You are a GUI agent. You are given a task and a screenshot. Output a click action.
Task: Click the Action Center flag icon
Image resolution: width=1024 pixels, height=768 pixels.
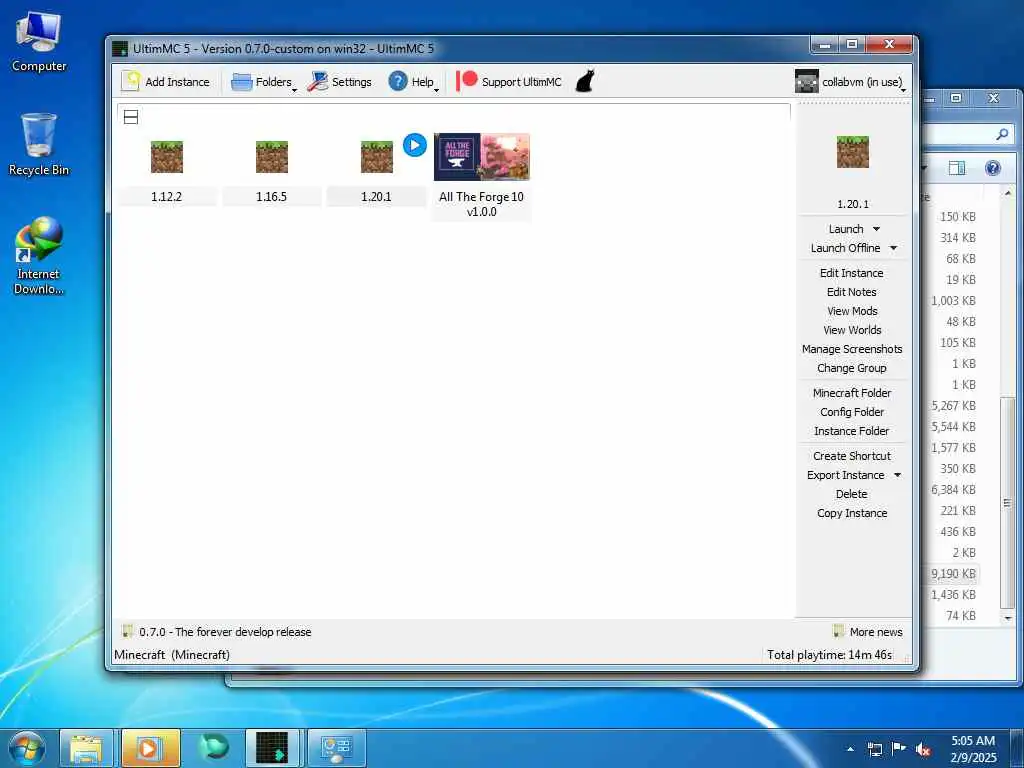point(899,749)
